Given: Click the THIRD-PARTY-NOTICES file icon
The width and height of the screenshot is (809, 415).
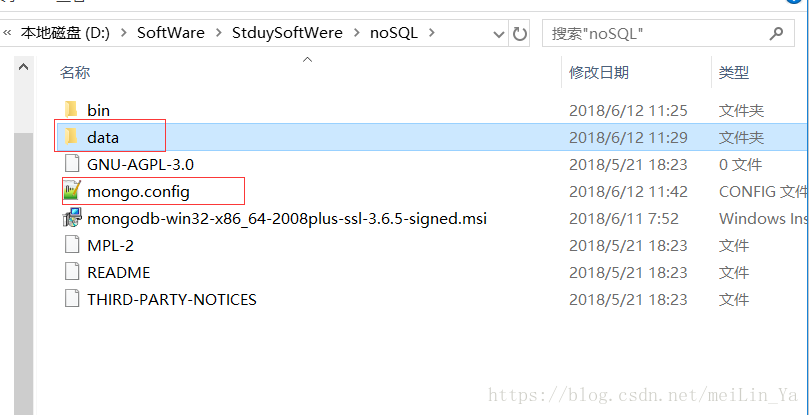Looking at the screenshot, I should (72, 299).
